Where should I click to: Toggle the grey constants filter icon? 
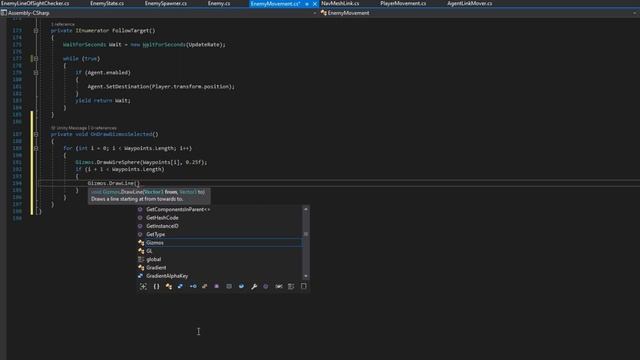(x=229, y=287)
